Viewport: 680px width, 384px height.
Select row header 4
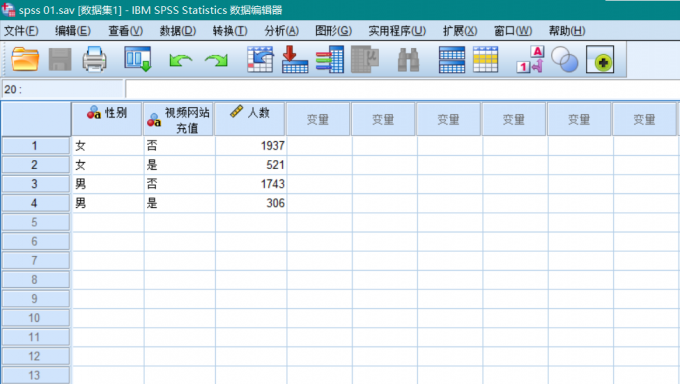[x=36, y=203]
